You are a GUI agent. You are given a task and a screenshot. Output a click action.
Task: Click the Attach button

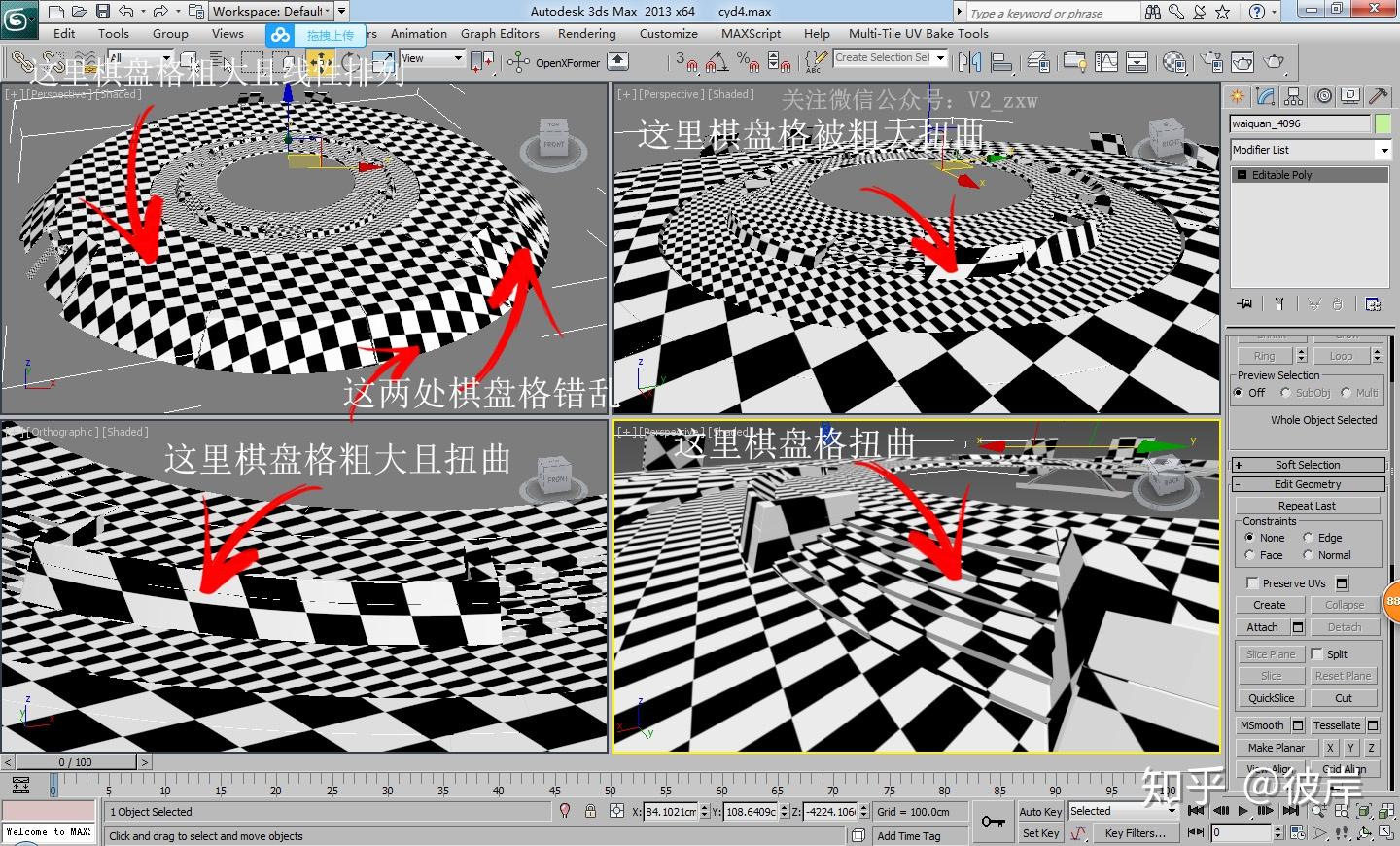point(1262,628)
